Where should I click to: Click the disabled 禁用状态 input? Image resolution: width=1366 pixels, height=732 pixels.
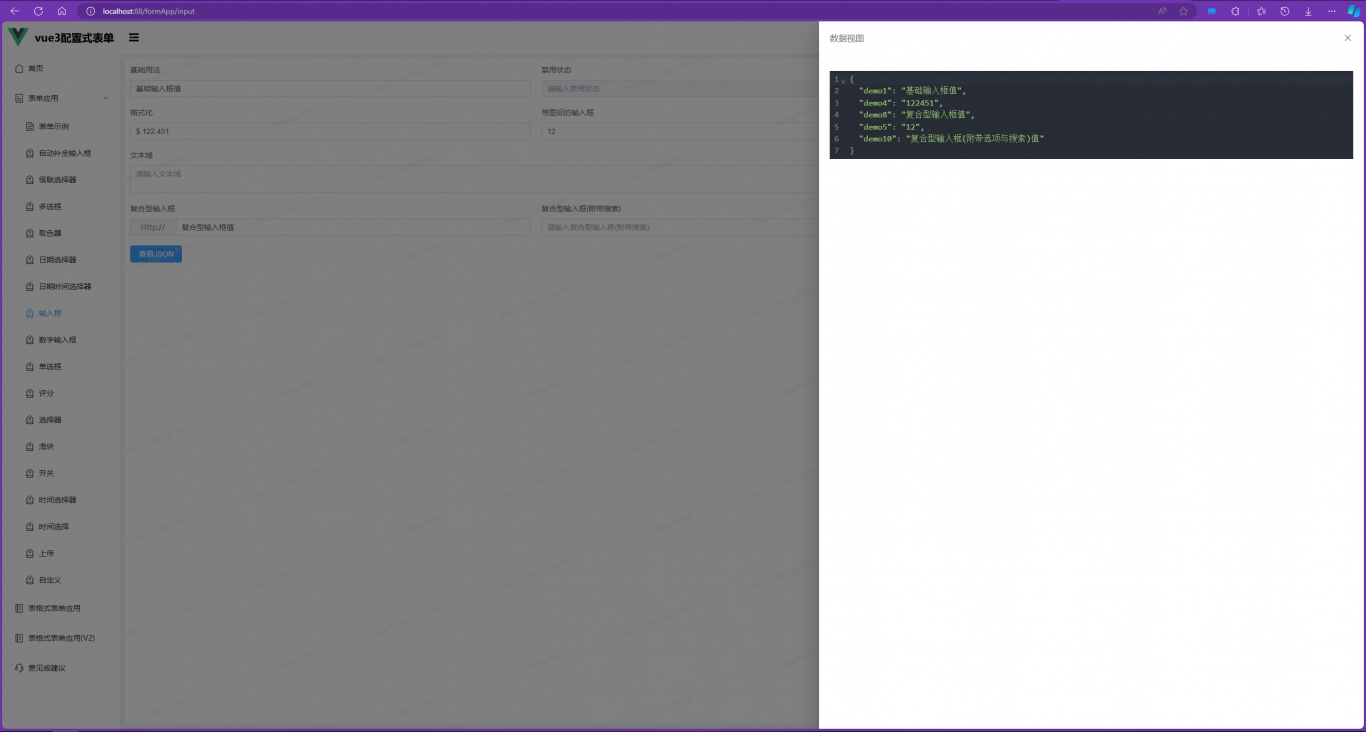[680, 89]
